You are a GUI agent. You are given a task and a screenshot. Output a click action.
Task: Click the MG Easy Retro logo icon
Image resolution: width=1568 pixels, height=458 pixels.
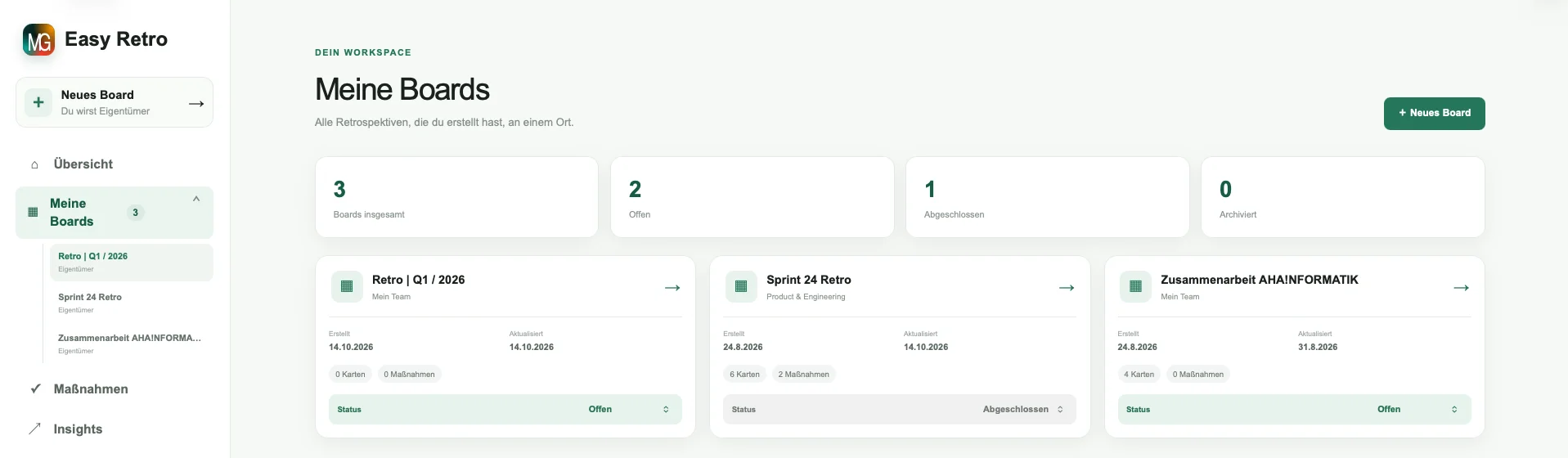coord(38,40)
